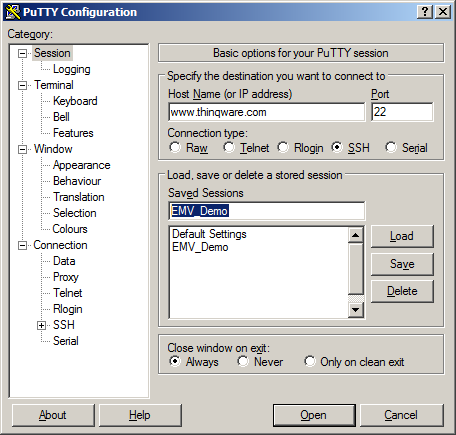Click the up arrow of sessions list scrollbar
Image resolution: width=456 pixels, height=435 pixels.
pyautogui.click(x=356, y=235)
